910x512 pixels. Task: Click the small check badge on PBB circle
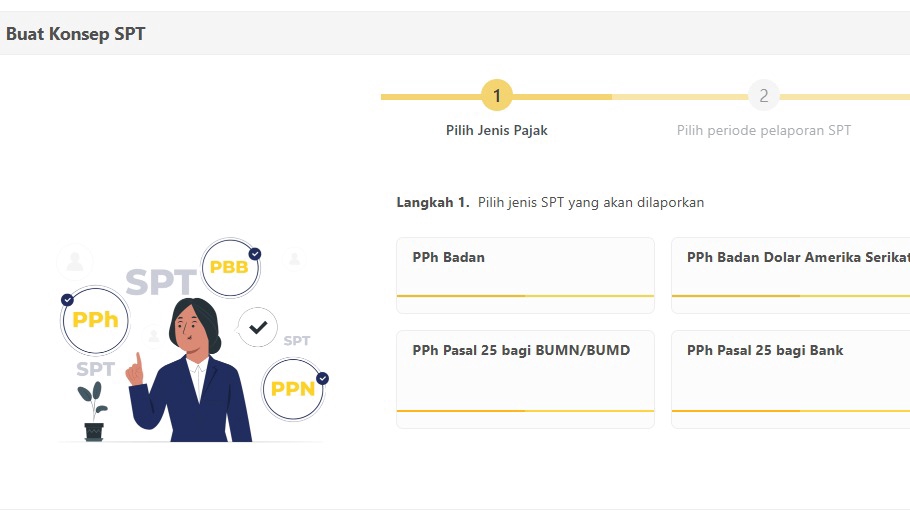click(255, 254)
